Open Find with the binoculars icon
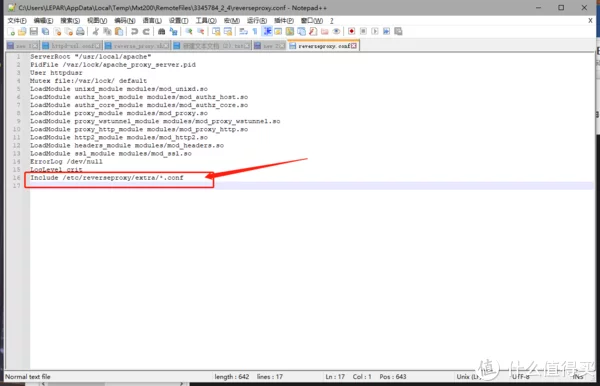The width and height of the screenshot is (600, 386). (161, 32)
